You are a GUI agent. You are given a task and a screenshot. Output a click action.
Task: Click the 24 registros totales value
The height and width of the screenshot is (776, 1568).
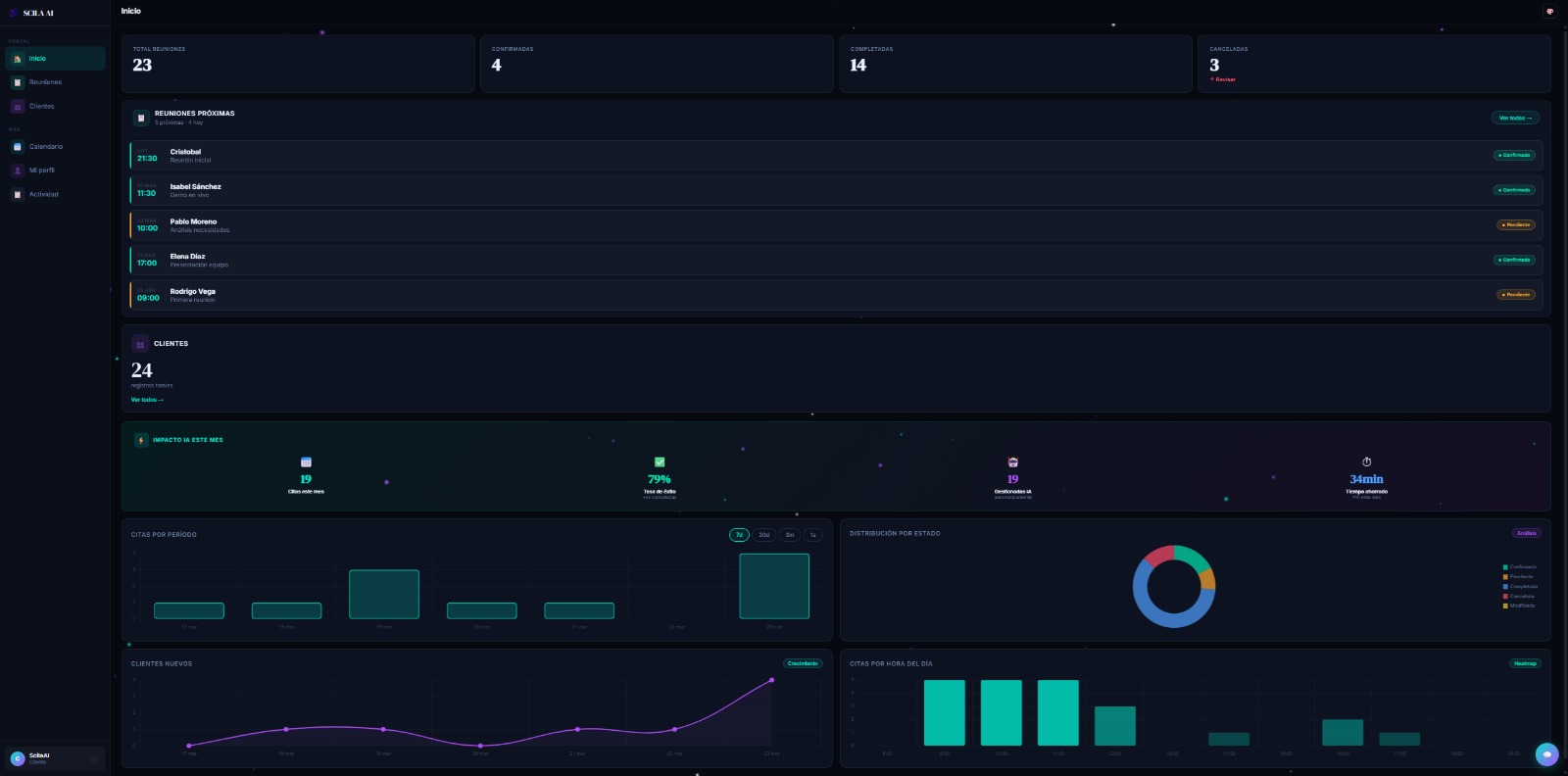coord(142,370)
